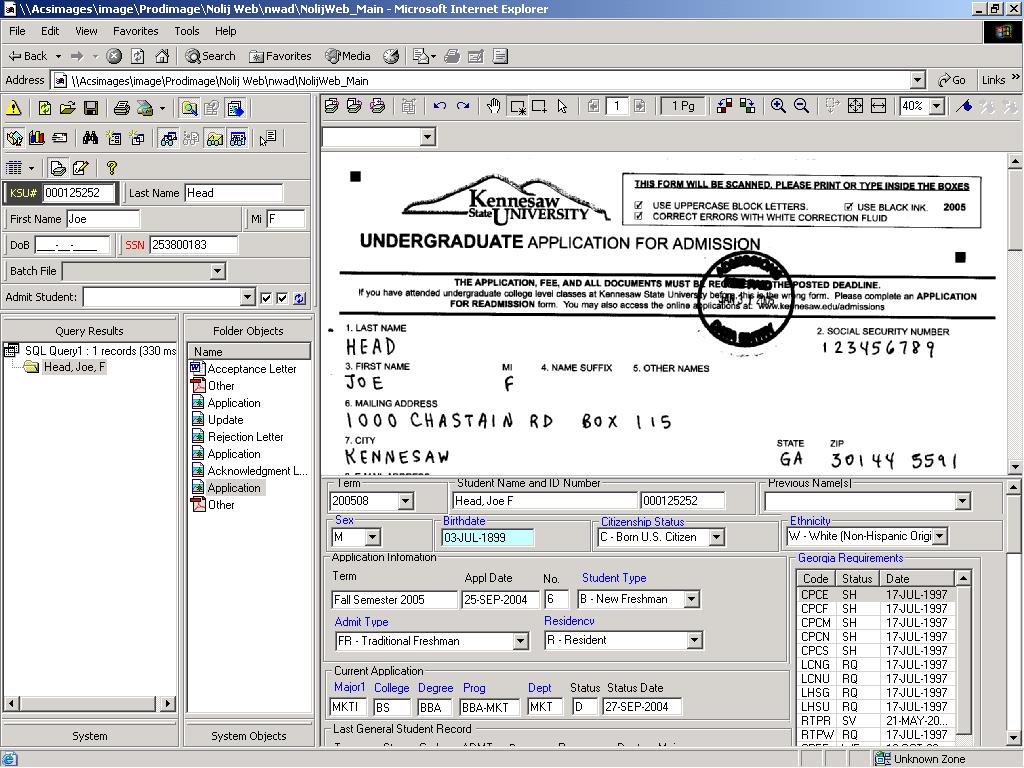
Task: Click the floppy disk save icon
Action: 91,108
